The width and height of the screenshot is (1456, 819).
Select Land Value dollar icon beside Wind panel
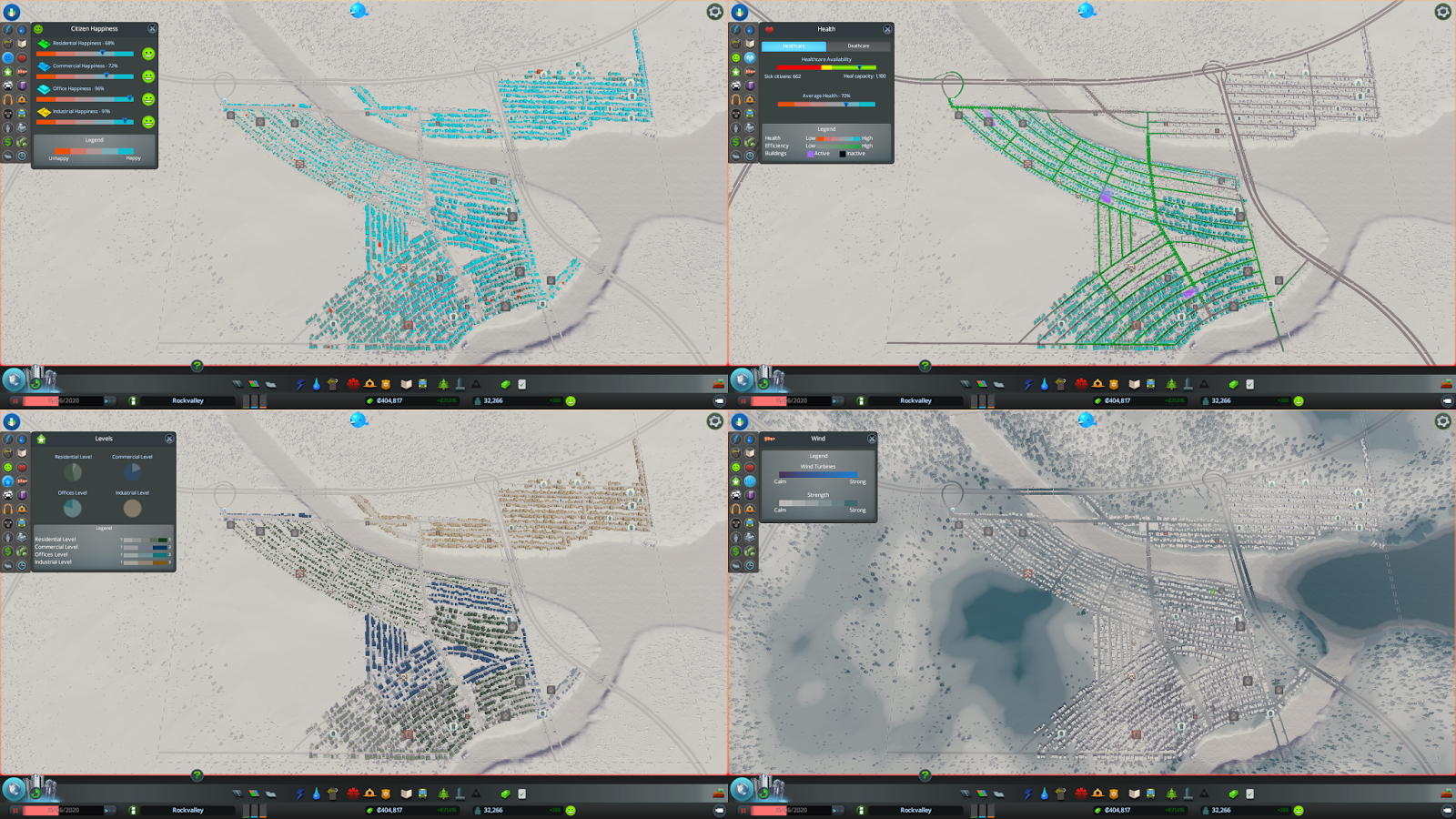point(736,551)
